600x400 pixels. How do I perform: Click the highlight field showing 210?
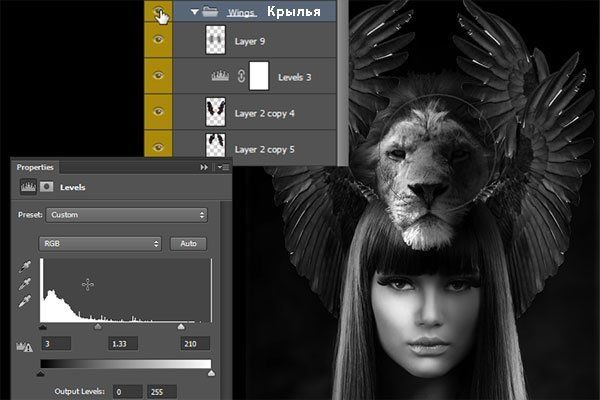(195, 344)
